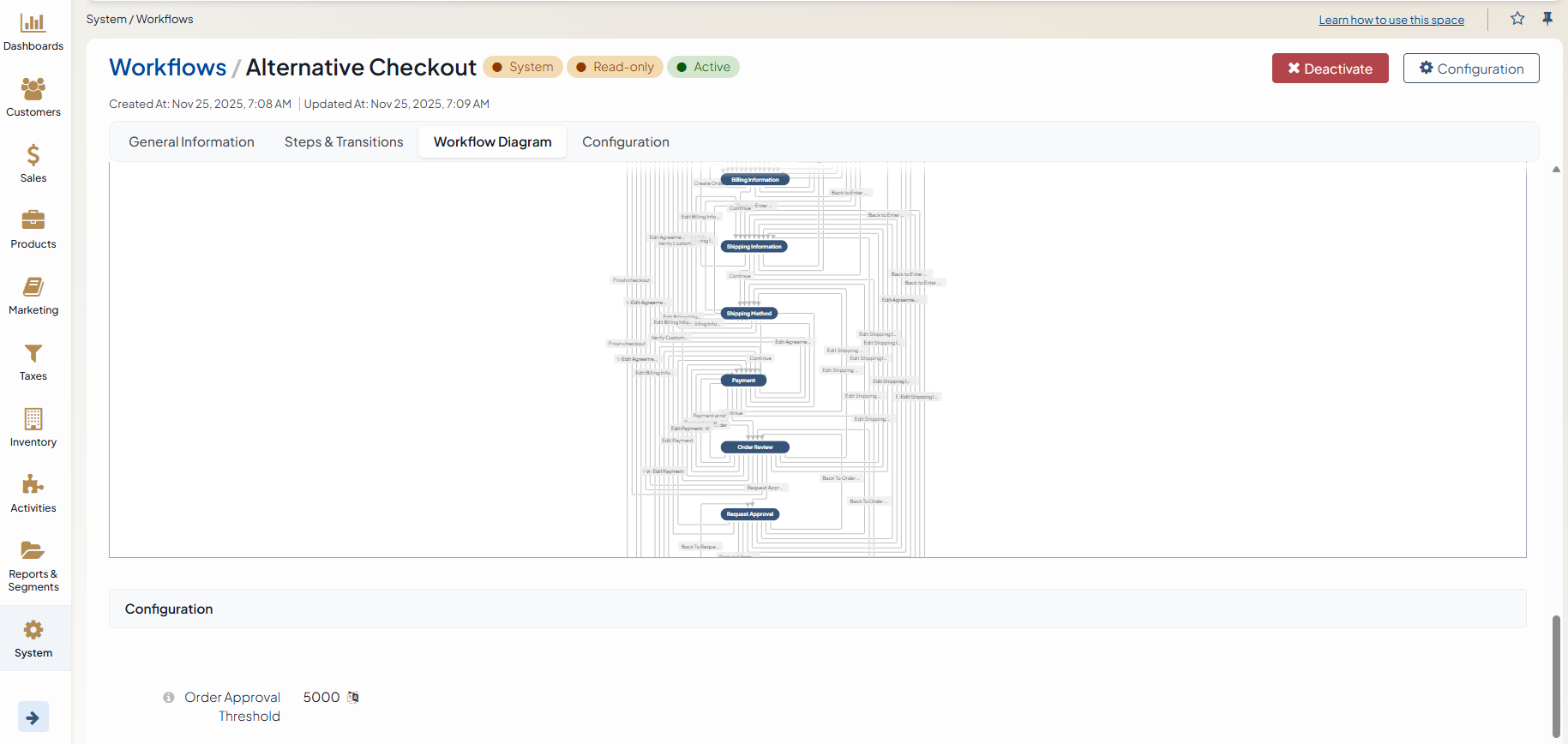The height and width of the screenshot is (744, 1568).
Task: Open the Marketing sidebar icon
Action: click(x=33, y=287)
